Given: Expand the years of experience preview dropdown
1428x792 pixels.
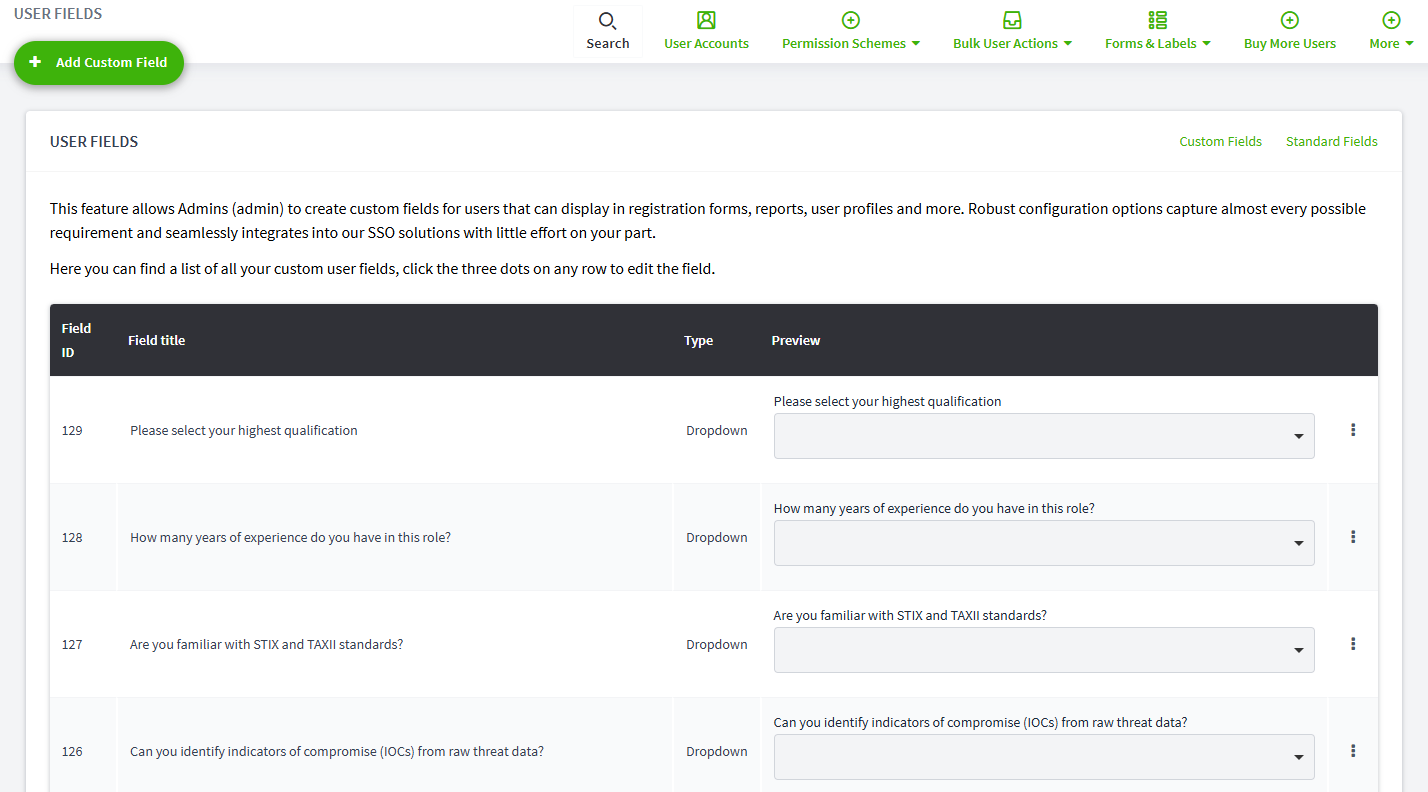Looking at the screenshot, I should [1044, 543].
